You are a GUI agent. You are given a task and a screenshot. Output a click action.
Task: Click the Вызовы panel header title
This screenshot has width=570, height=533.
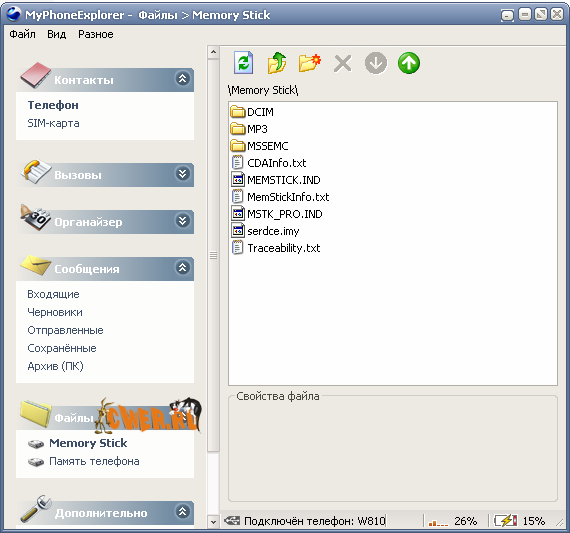(x=78, y=175)
